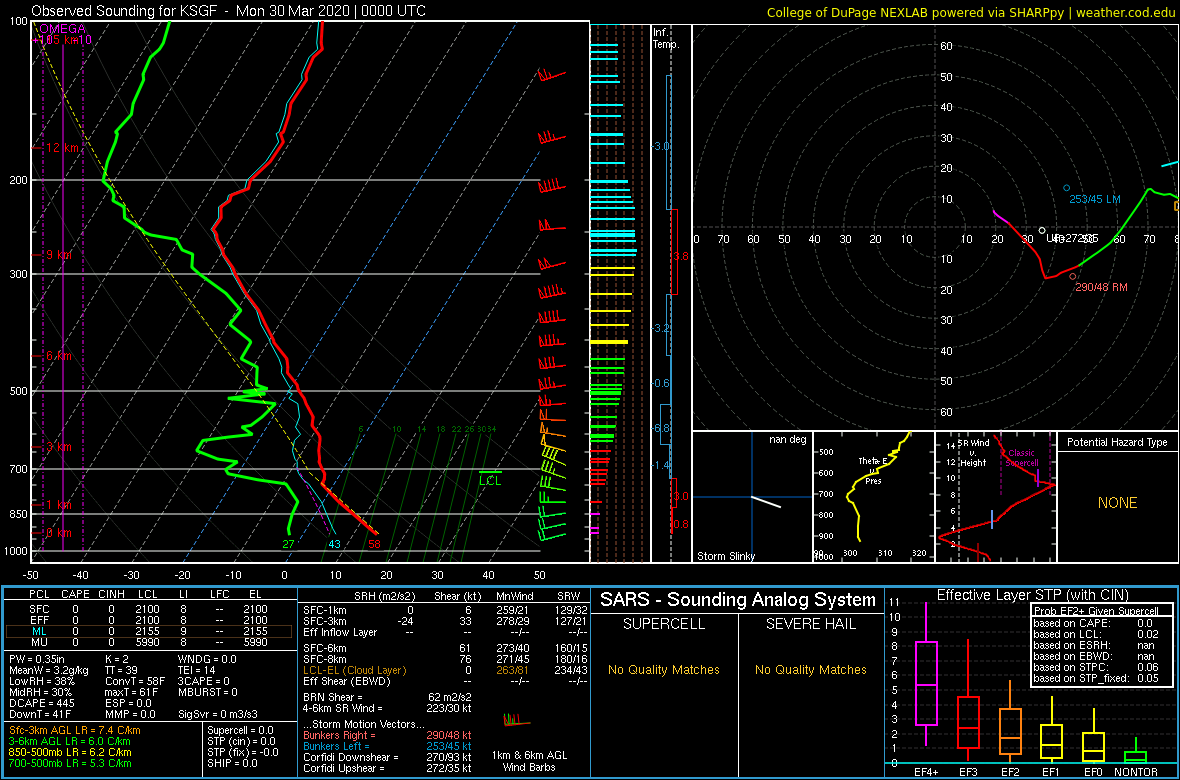Viewport: 1180px width, 780px height.
Task: Click the "Potential Hazard Type" header
Action: (1118, 442)
